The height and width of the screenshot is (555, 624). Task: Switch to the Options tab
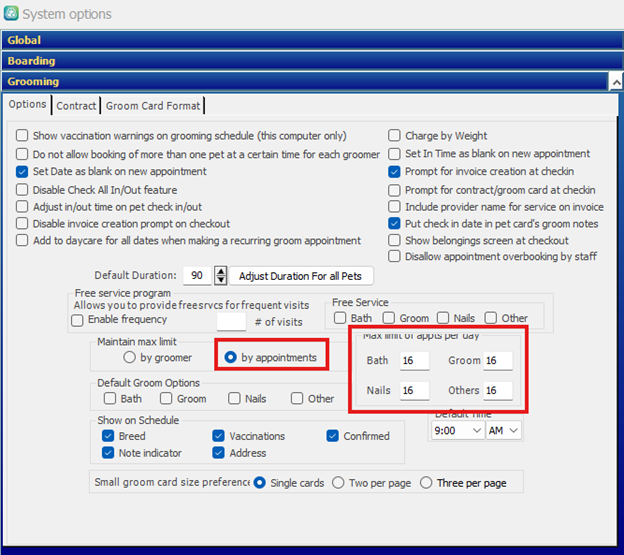click(27, 104)
